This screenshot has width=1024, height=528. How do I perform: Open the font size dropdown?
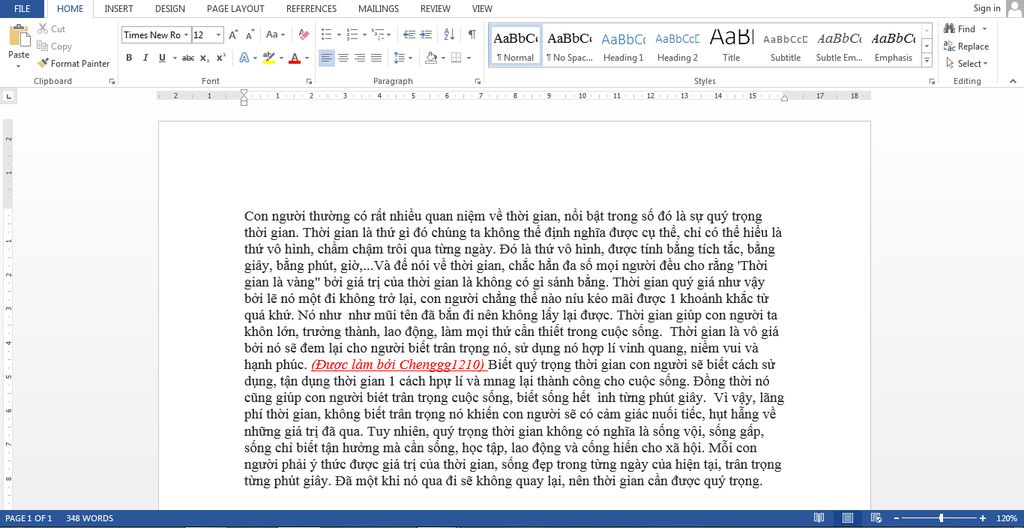(x=219, y=35)
